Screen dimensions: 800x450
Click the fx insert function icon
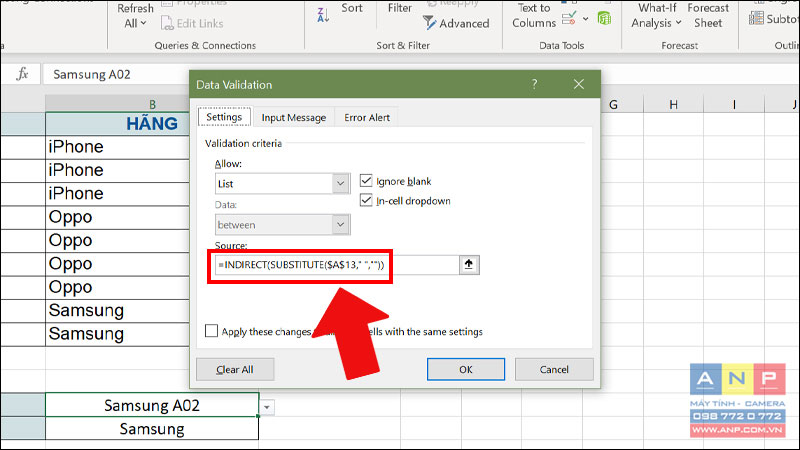[22, 74]
